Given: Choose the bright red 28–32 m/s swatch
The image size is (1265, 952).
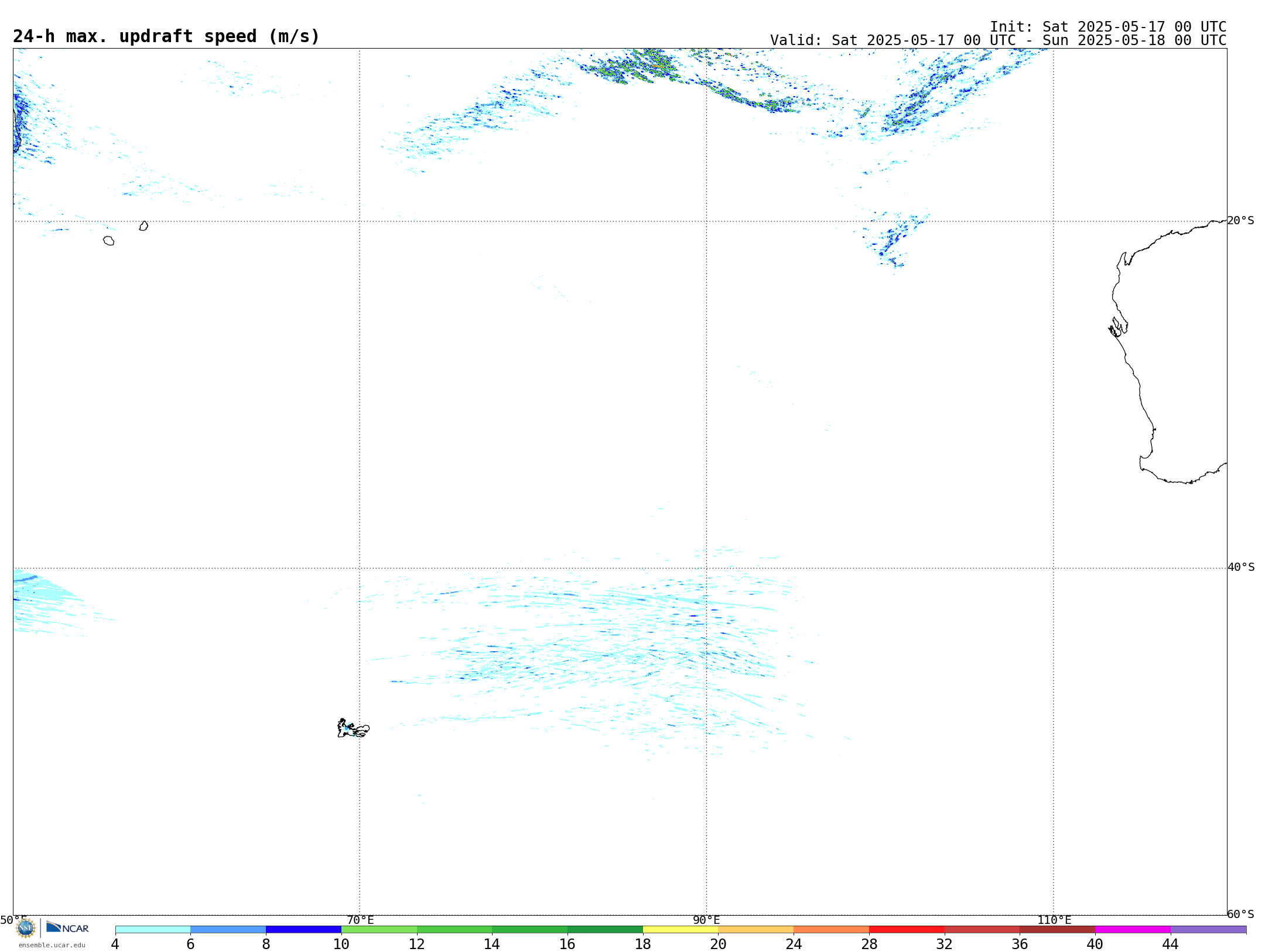Looking at the screenshot, I should [x=907, y=929].
